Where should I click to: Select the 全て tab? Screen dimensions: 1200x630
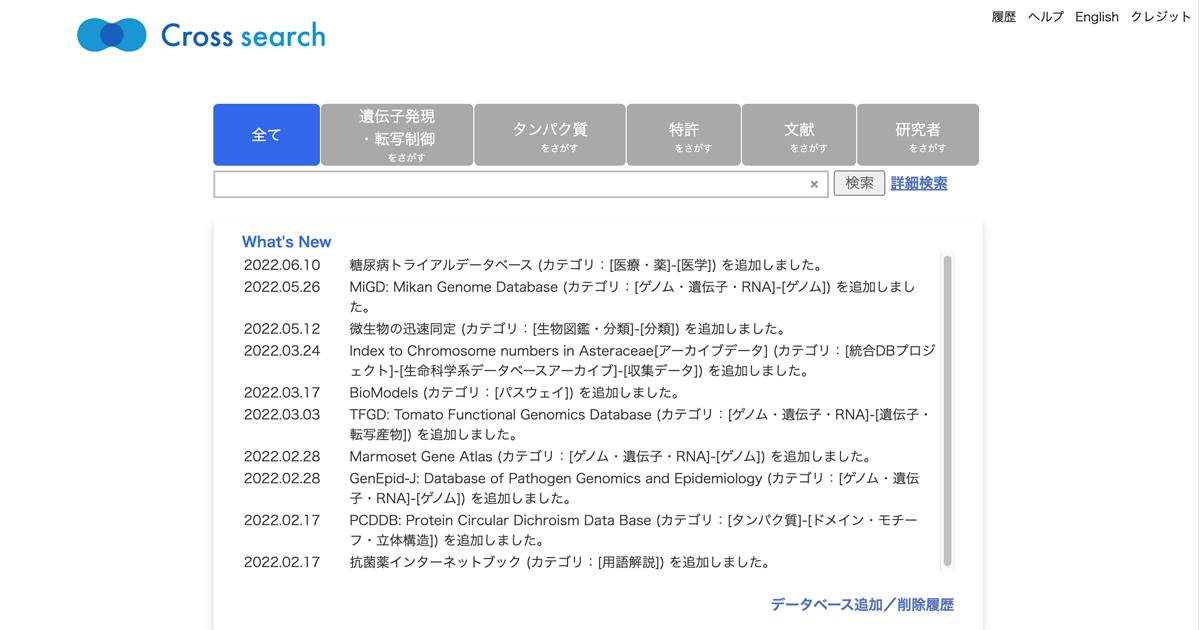pos(266,135)
